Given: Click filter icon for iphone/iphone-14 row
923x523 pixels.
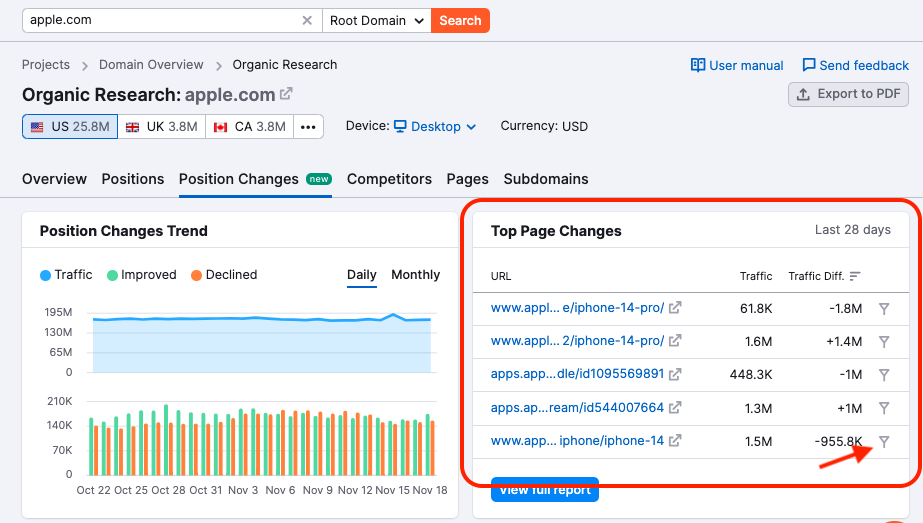Looking at the screenshot, I should [884, 441].
